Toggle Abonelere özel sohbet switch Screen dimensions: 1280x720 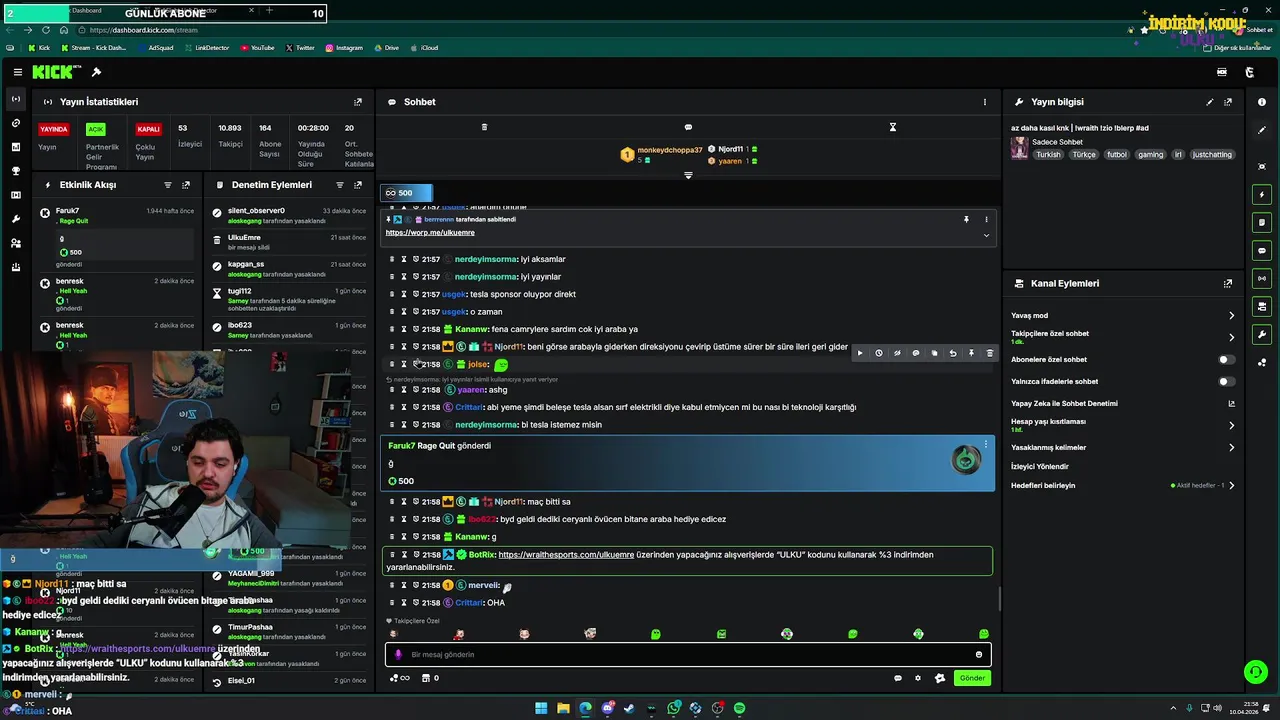1226,360
